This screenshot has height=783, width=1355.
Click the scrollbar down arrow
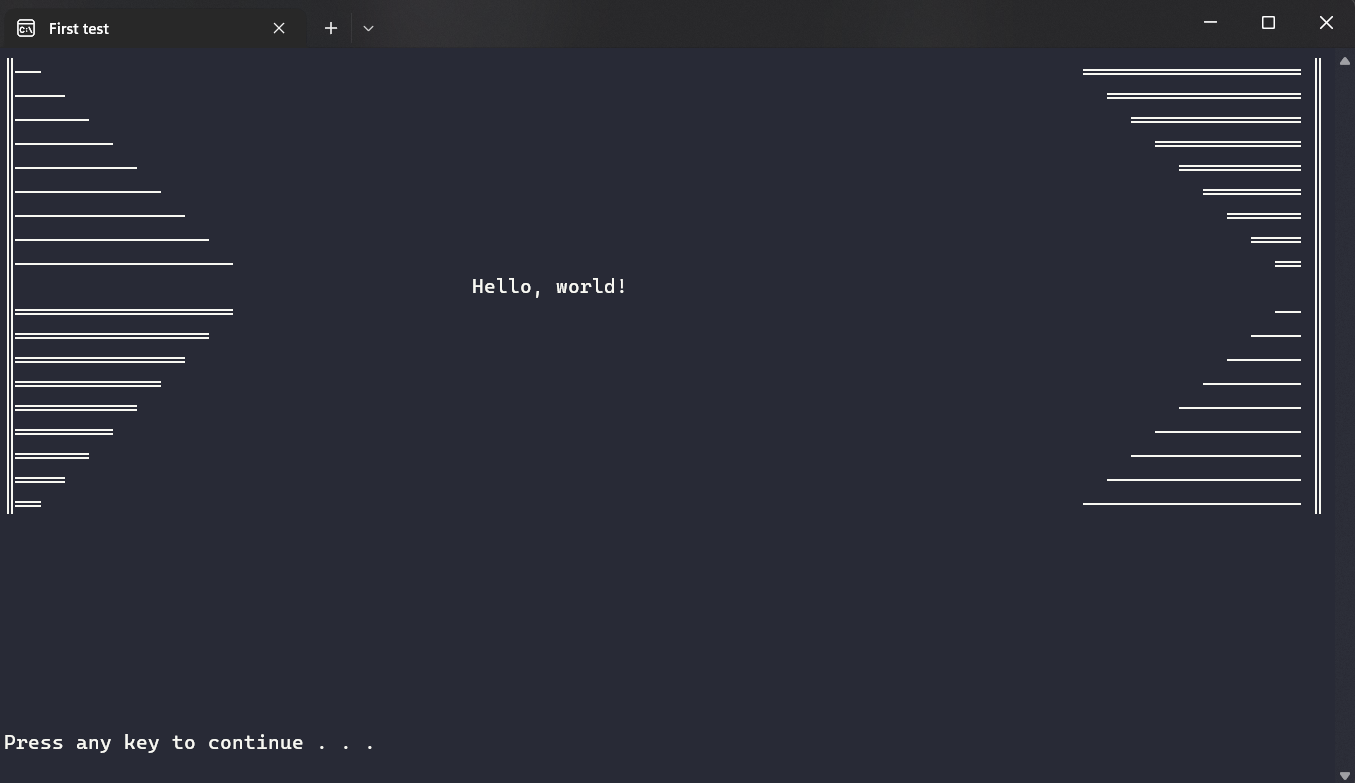[x=1345, y=775]
